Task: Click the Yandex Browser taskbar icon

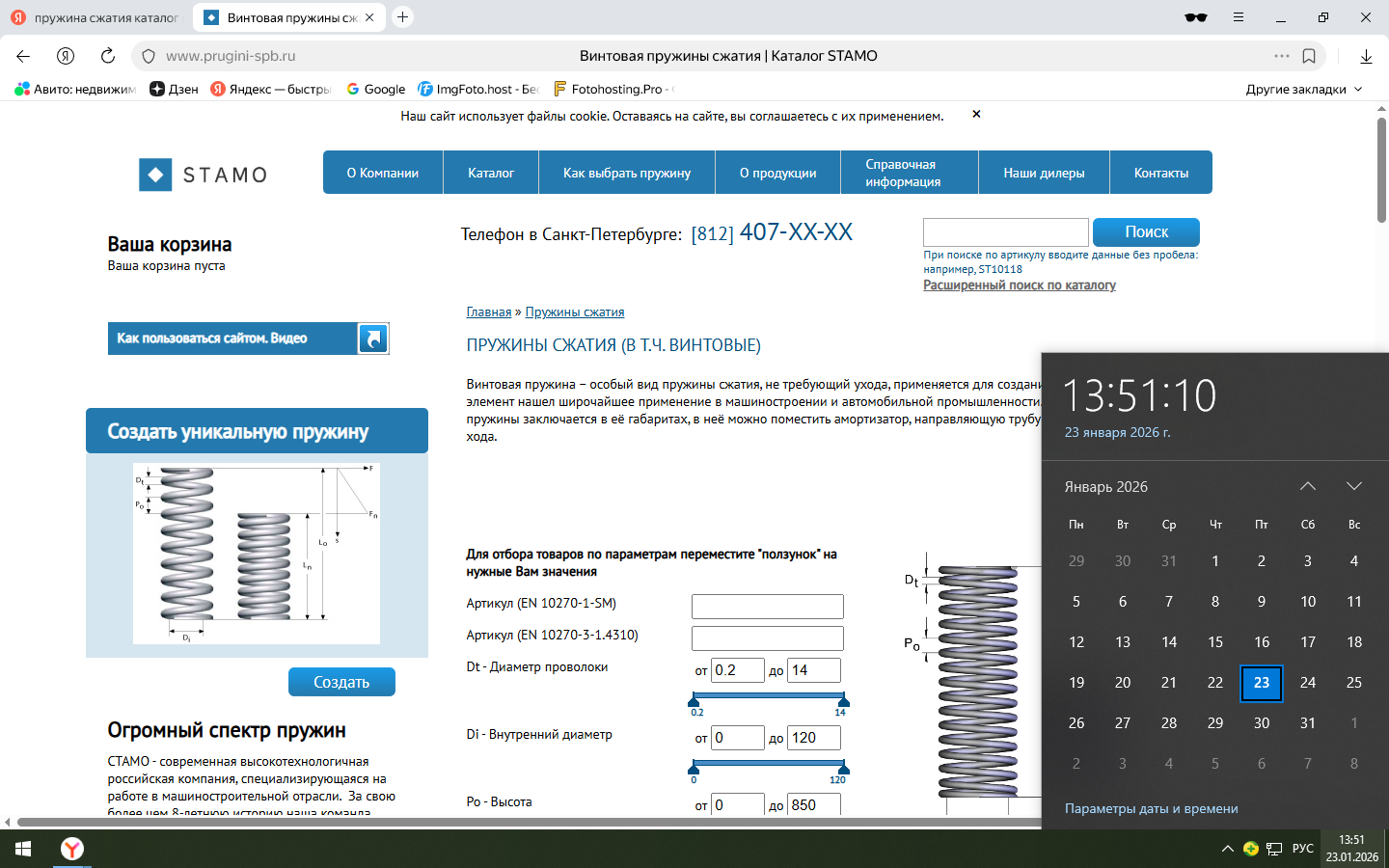Action: [72, 849]
